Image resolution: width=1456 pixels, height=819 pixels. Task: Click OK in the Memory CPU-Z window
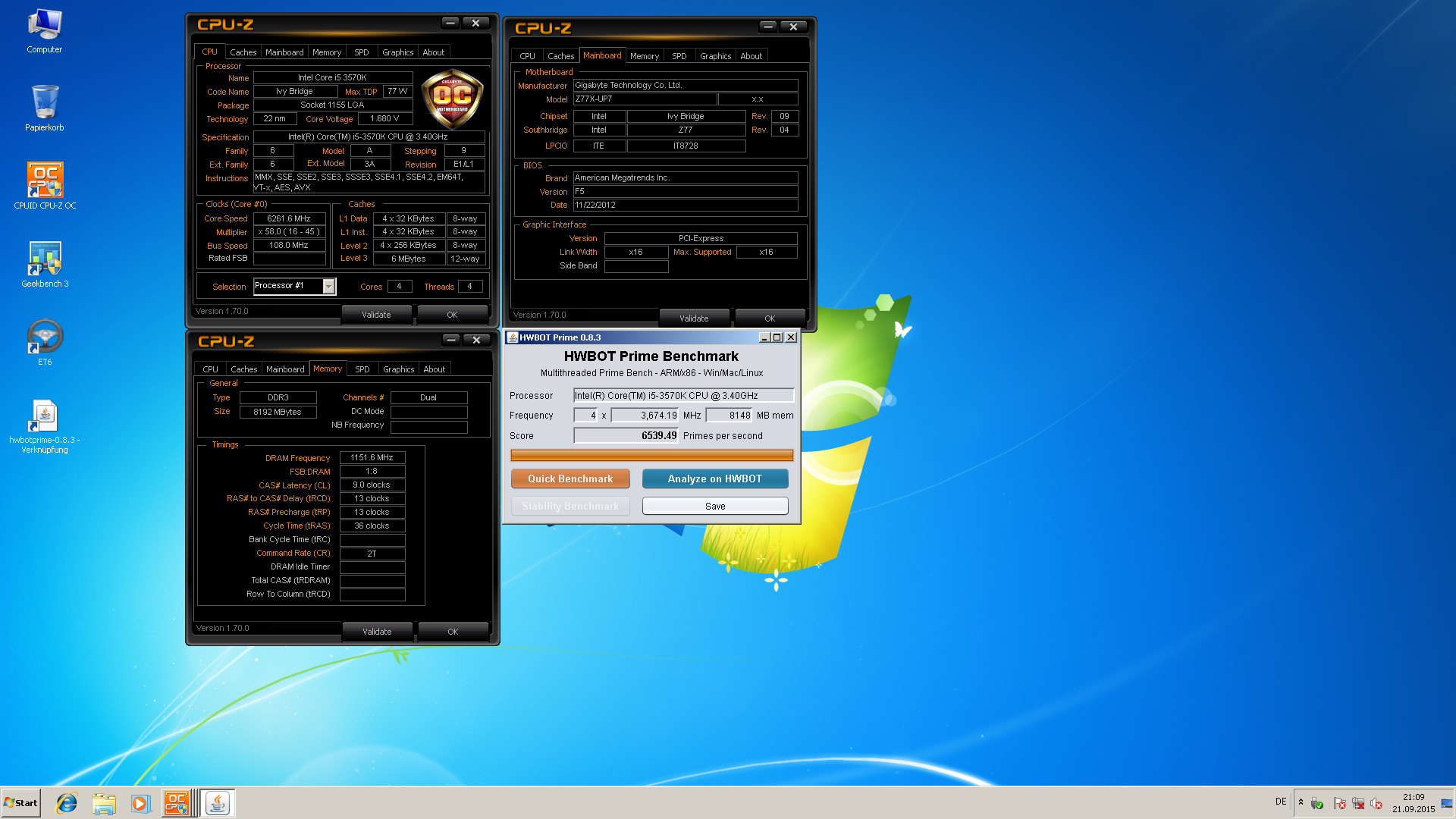pos(453,632)
